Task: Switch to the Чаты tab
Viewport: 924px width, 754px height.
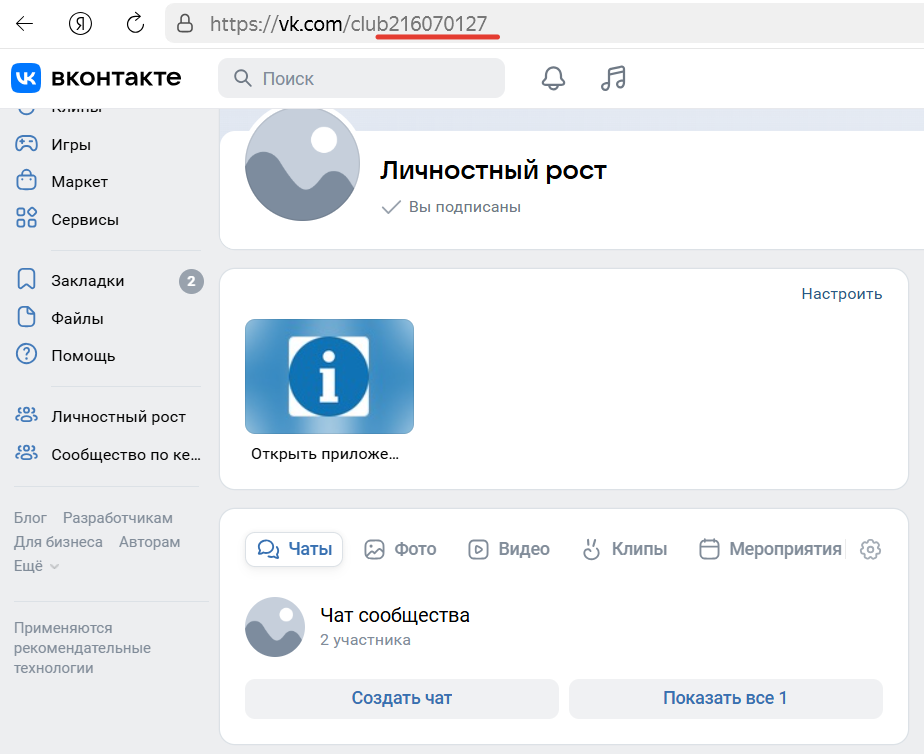Action: click(294, 549)
